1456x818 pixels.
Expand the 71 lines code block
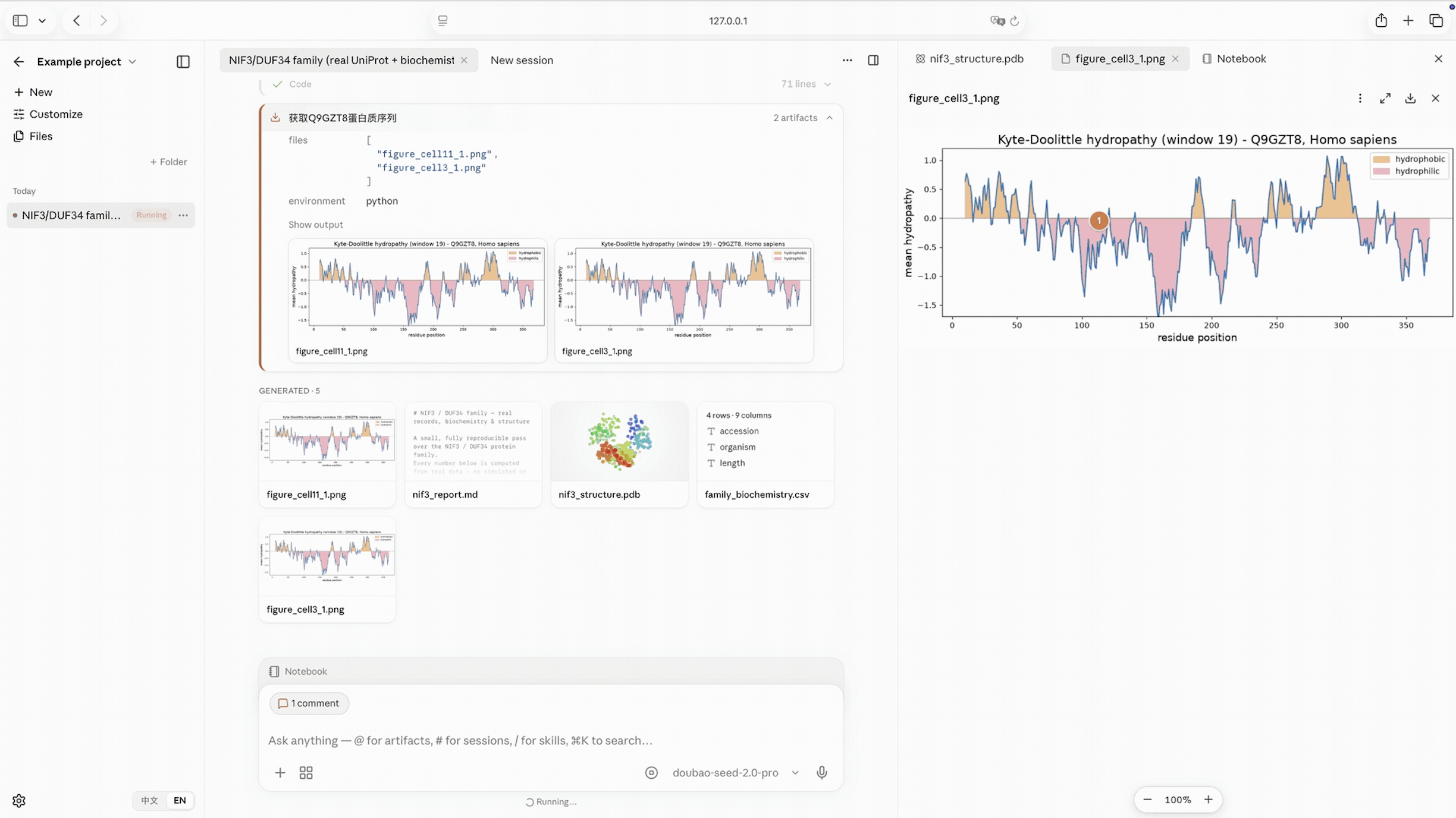(806, 84)
